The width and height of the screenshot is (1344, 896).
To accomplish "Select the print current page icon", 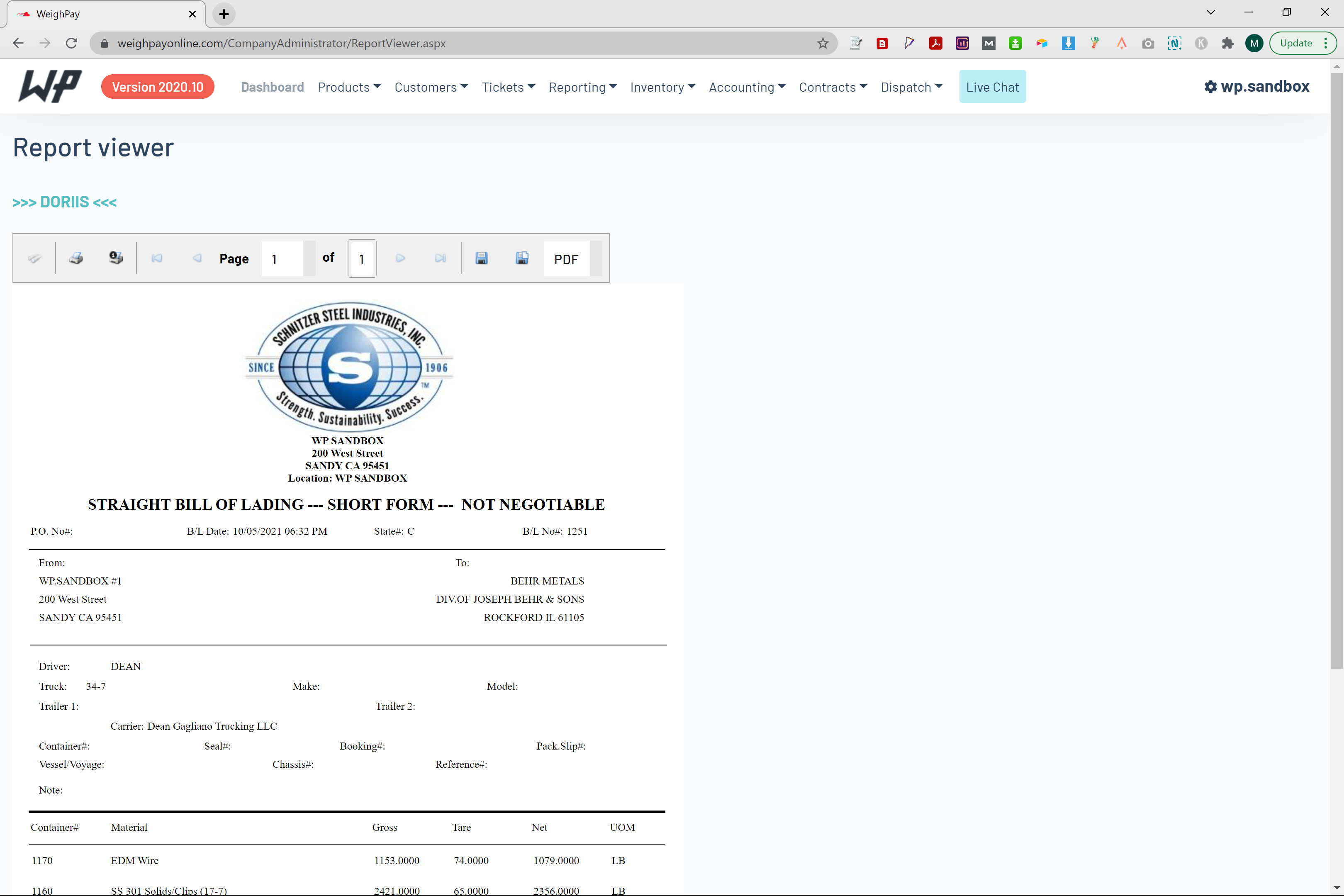I will 116,258.
